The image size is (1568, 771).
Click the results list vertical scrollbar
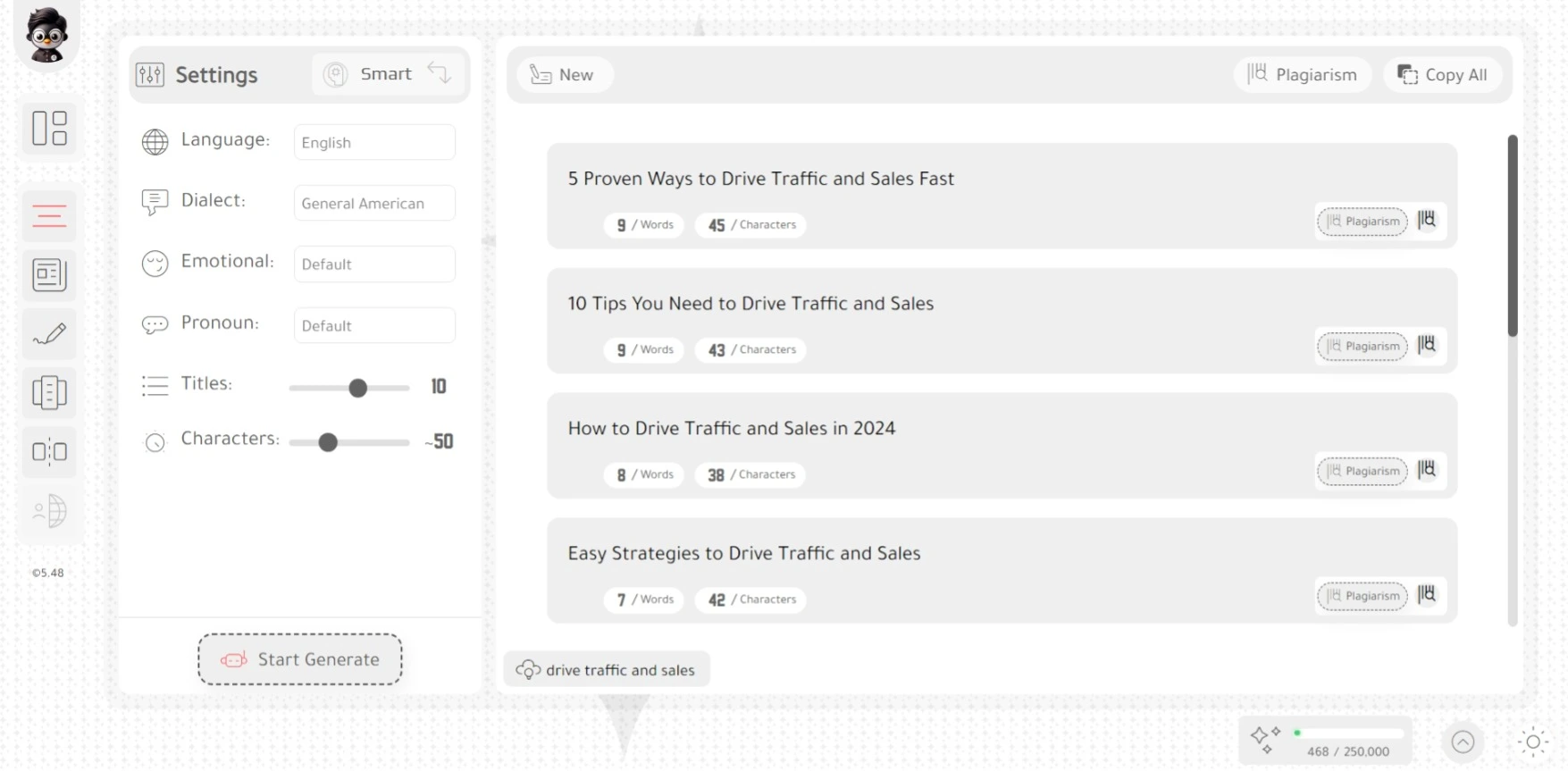pyautogui.click(x=1513, y=236)
